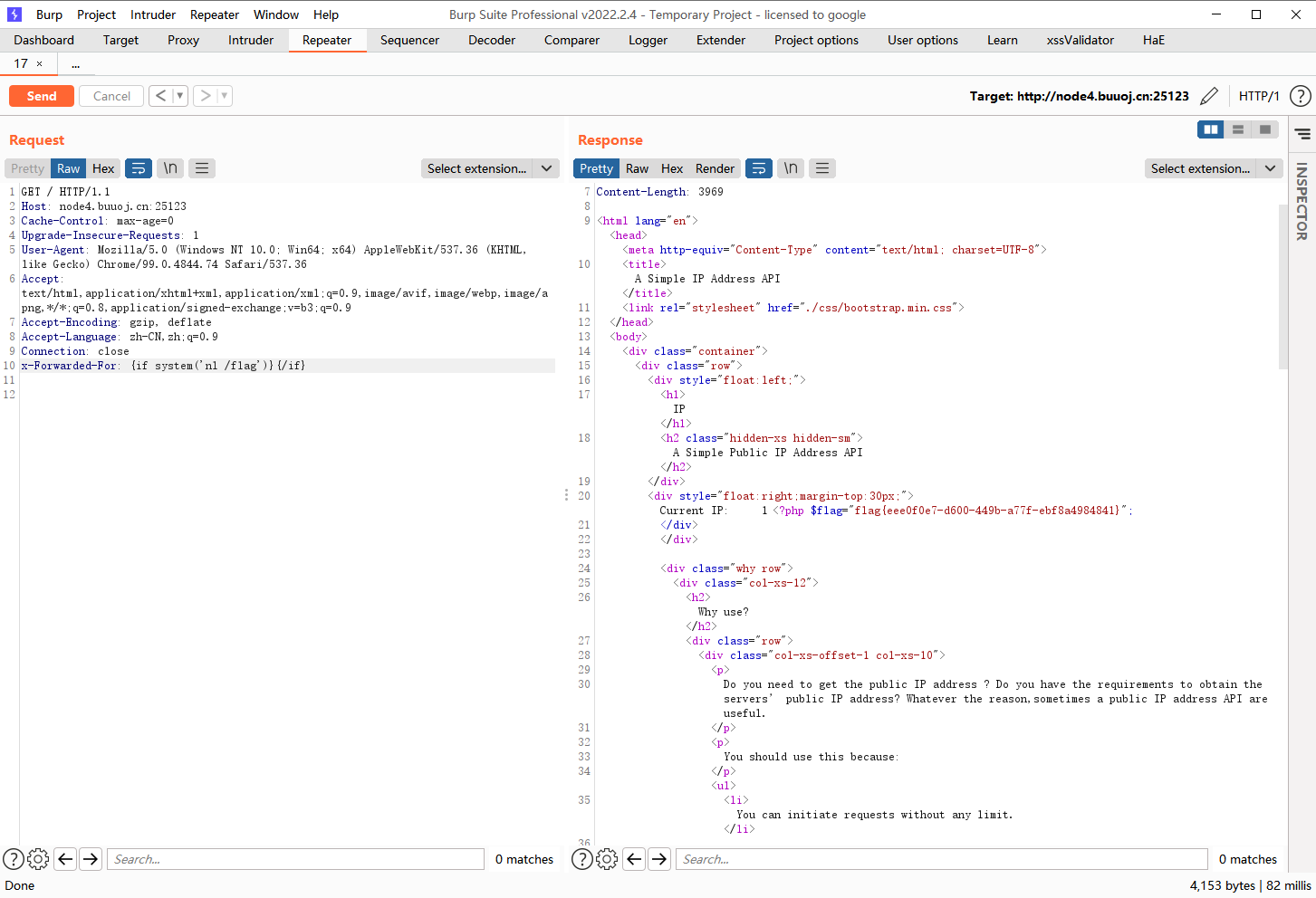Open the Project menu
The width and height of the screenshot is (1316, 898).
click(x=96, y=14)
